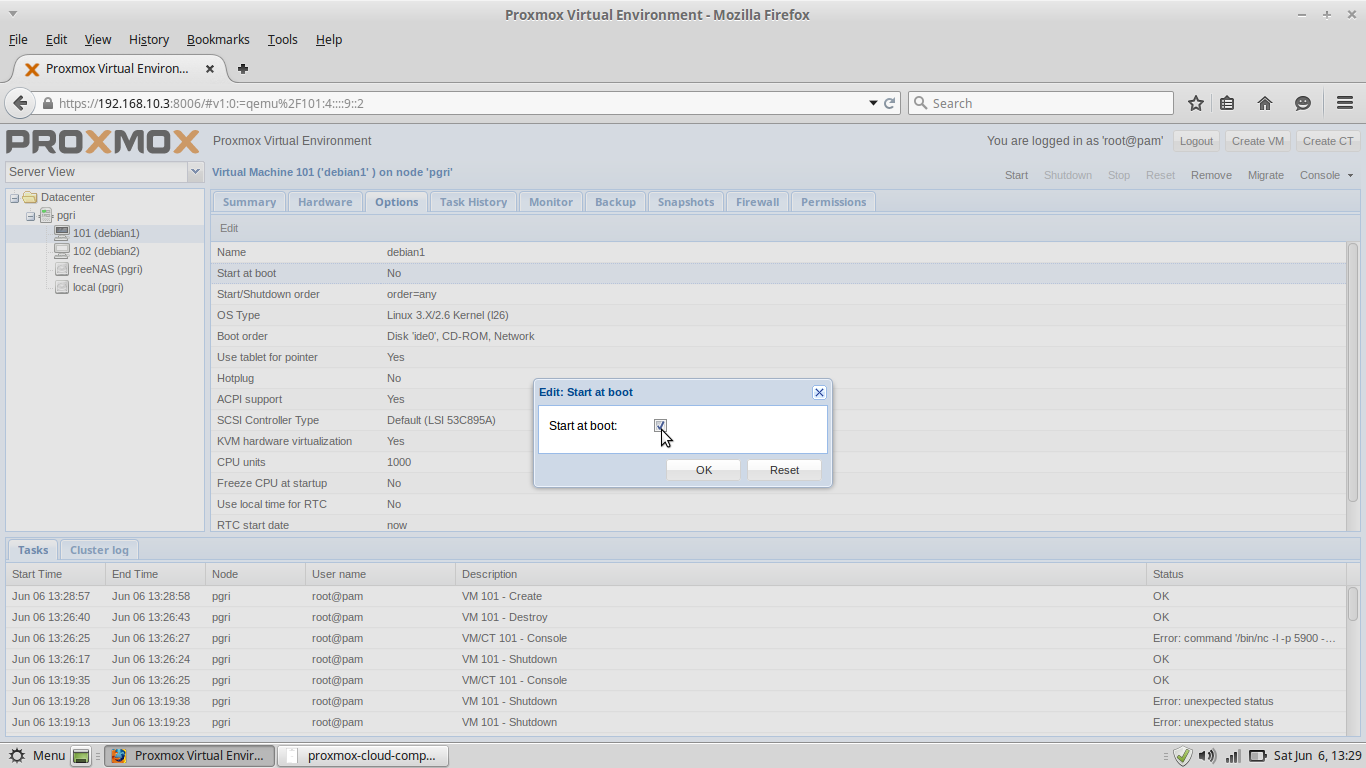Select the 'VM 101 - Create' task row
This screenshot has height=768, width=1366.
click(x=677, y=596)
